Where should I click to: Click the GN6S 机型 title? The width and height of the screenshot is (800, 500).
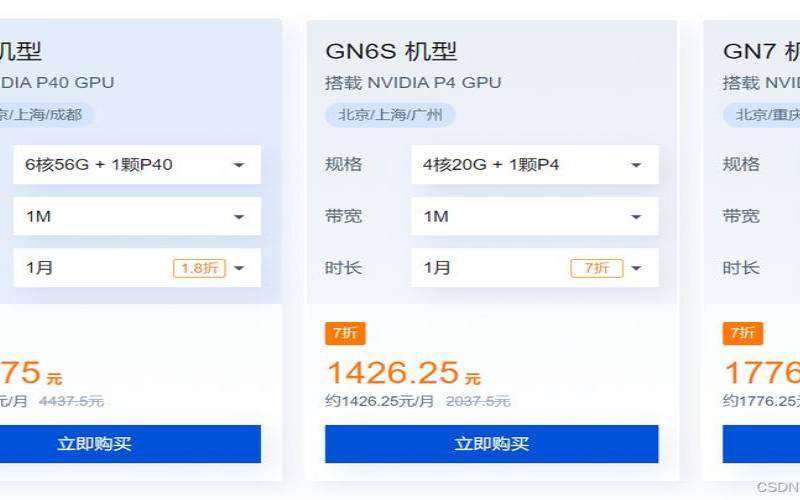[x=391, y=51]
